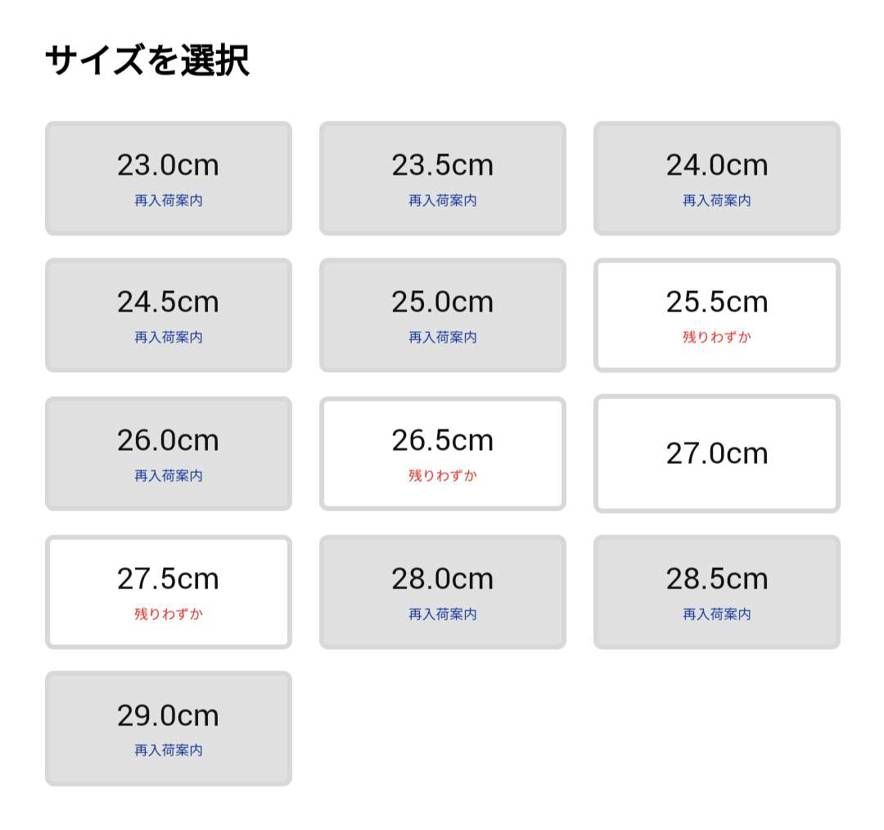
Task: Open restock notification for 25.0cm
Action: [x=442, y=338]
